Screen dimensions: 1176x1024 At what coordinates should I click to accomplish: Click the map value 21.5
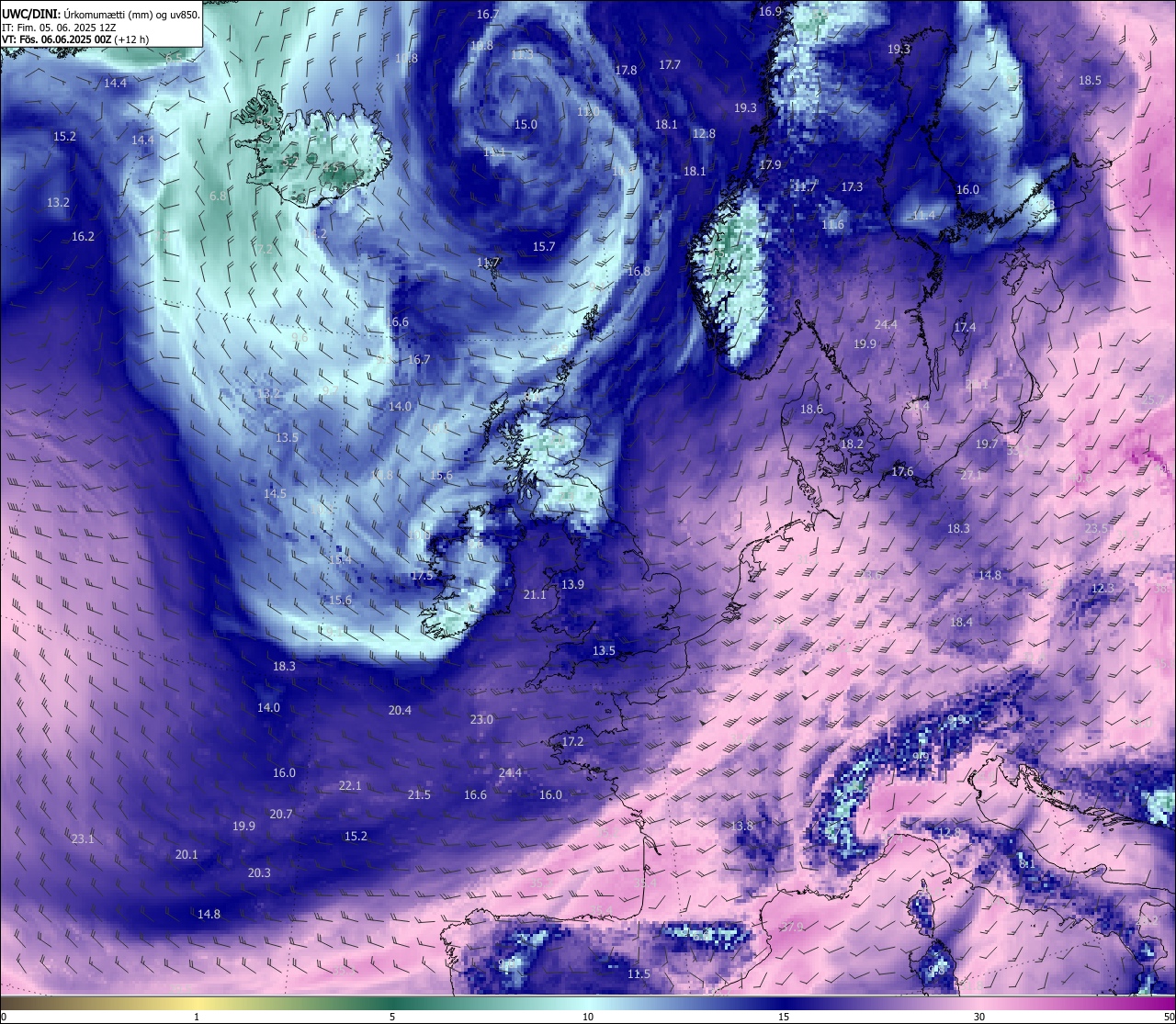pyautogui.click(x=419, y=795)
